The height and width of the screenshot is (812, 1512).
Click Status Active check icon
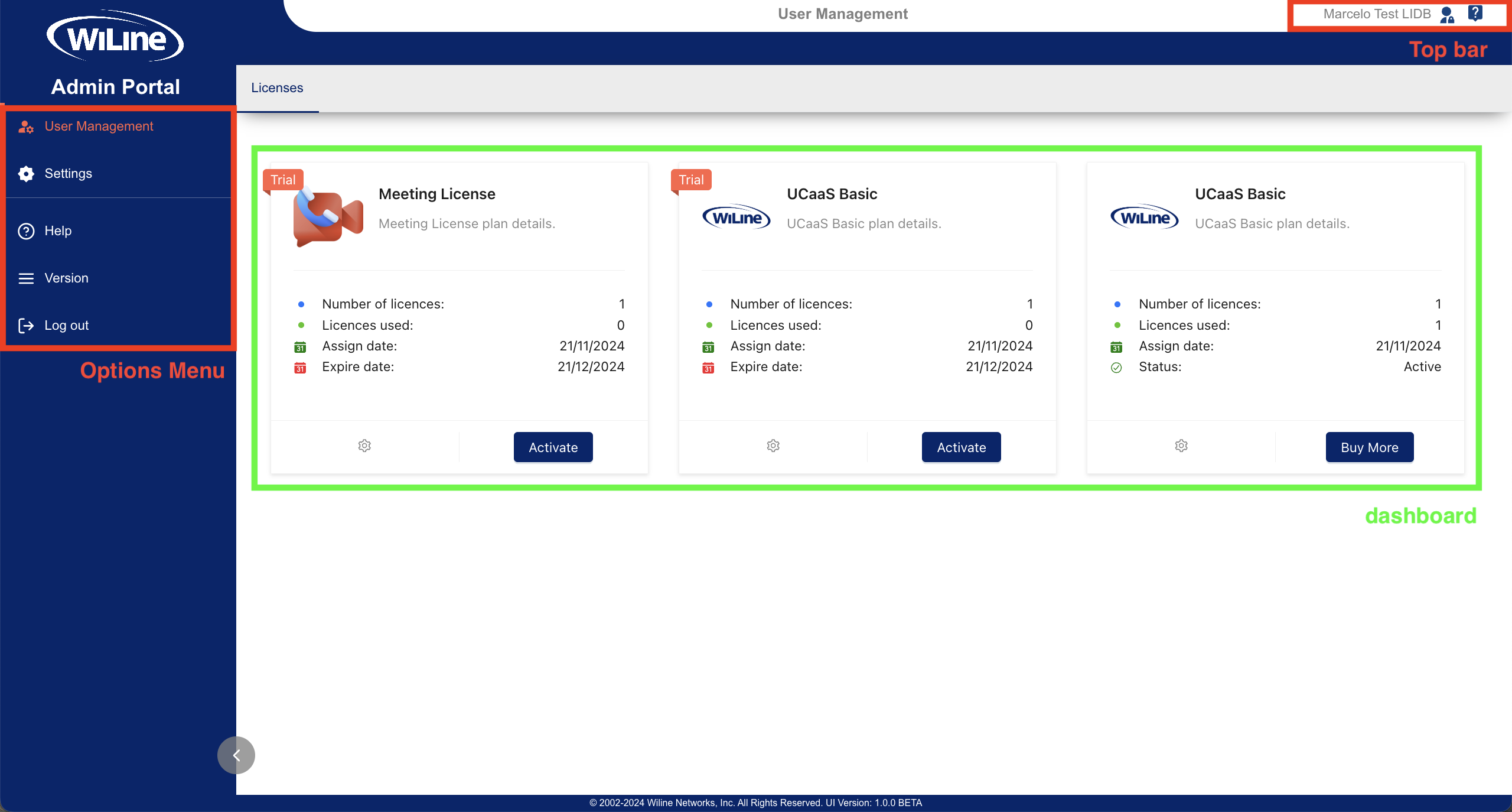[x=1116, y=368]
